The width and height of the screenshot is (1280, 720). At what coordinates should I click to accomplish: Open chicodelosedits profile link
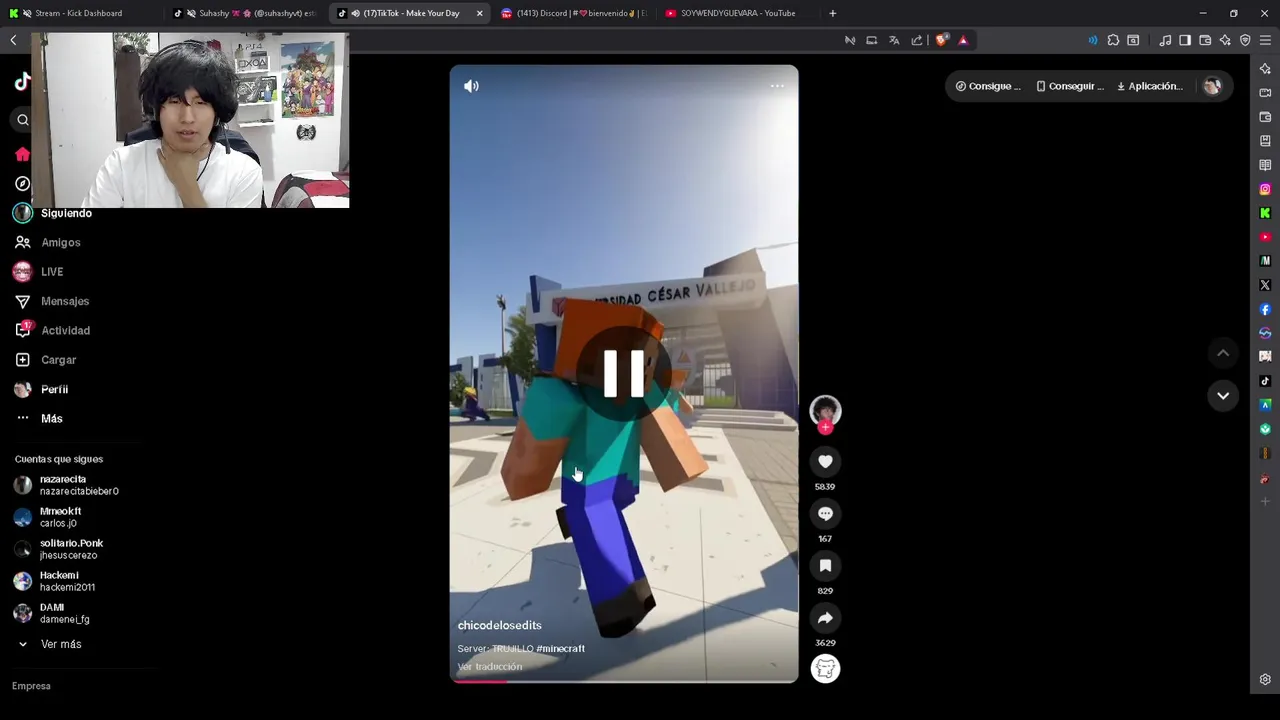[x=499, y=625]
